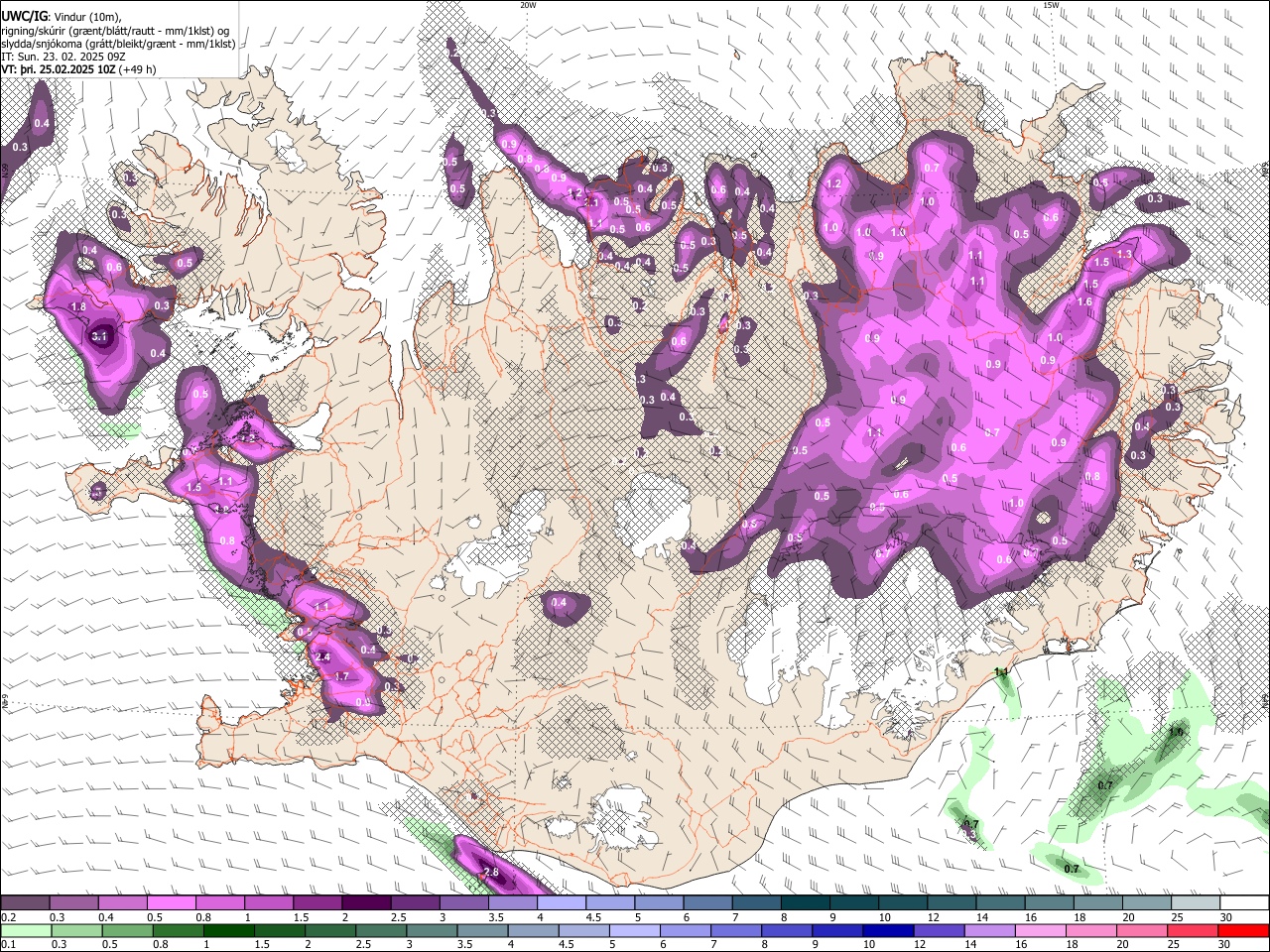Click the white 30 swatch ending the top legend
This screenshot has height=952, width=1270.
tap(1246, 902)
